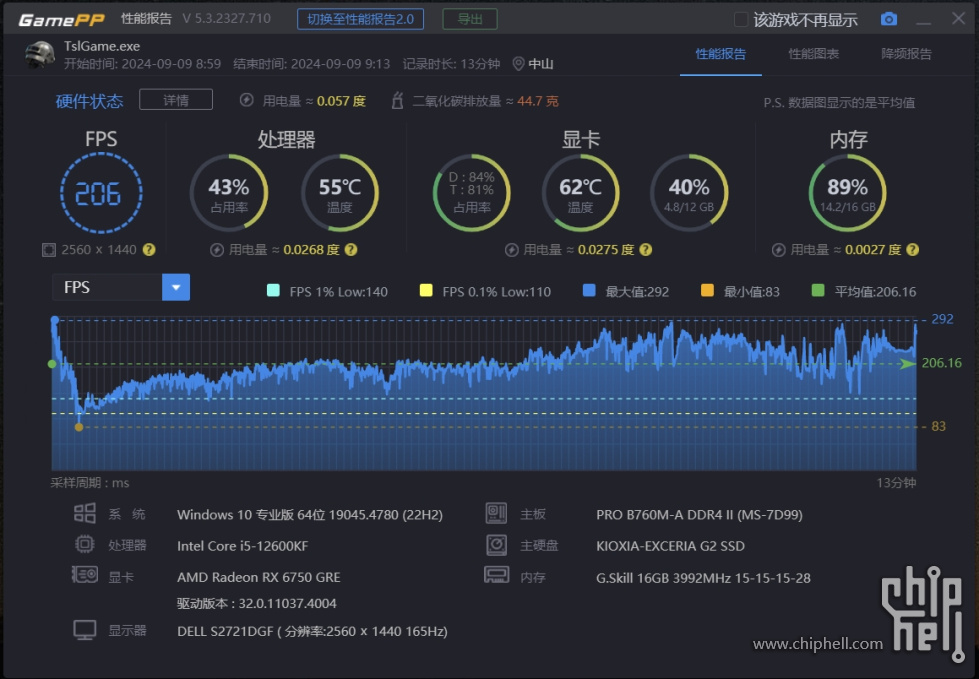This screenshot has width=979, height=679.
Task: Click power icon beside 处理器 用电量 0.0268 度
Action: coord(217,250)
